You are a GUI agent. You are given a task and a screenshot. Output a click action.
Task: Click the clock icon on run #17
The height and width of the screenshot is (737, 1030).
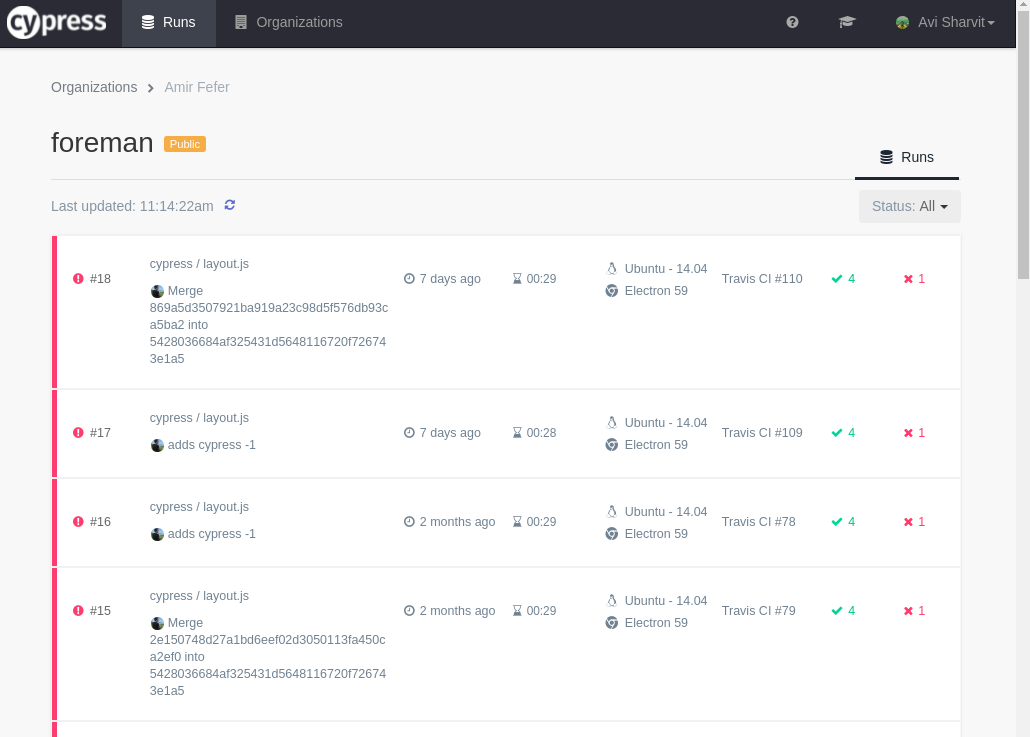pos(409,433)
